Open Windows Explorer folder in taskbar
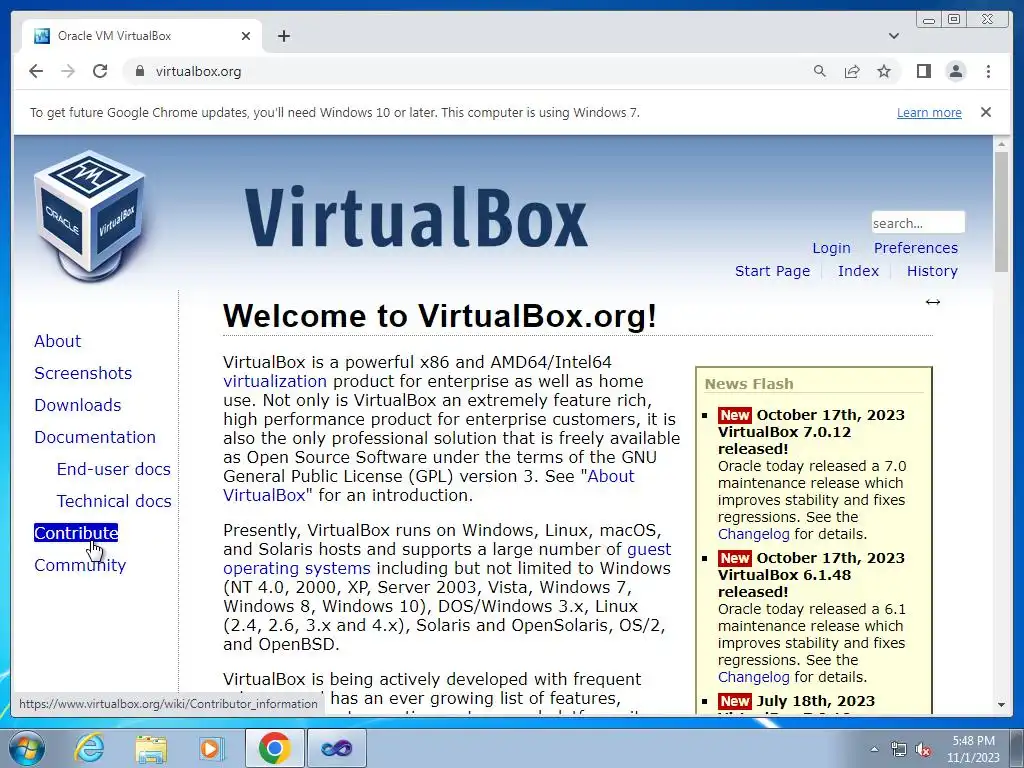Image resolution: width=1024 pixels, height=768 pixels. click(x=151, y=748)
